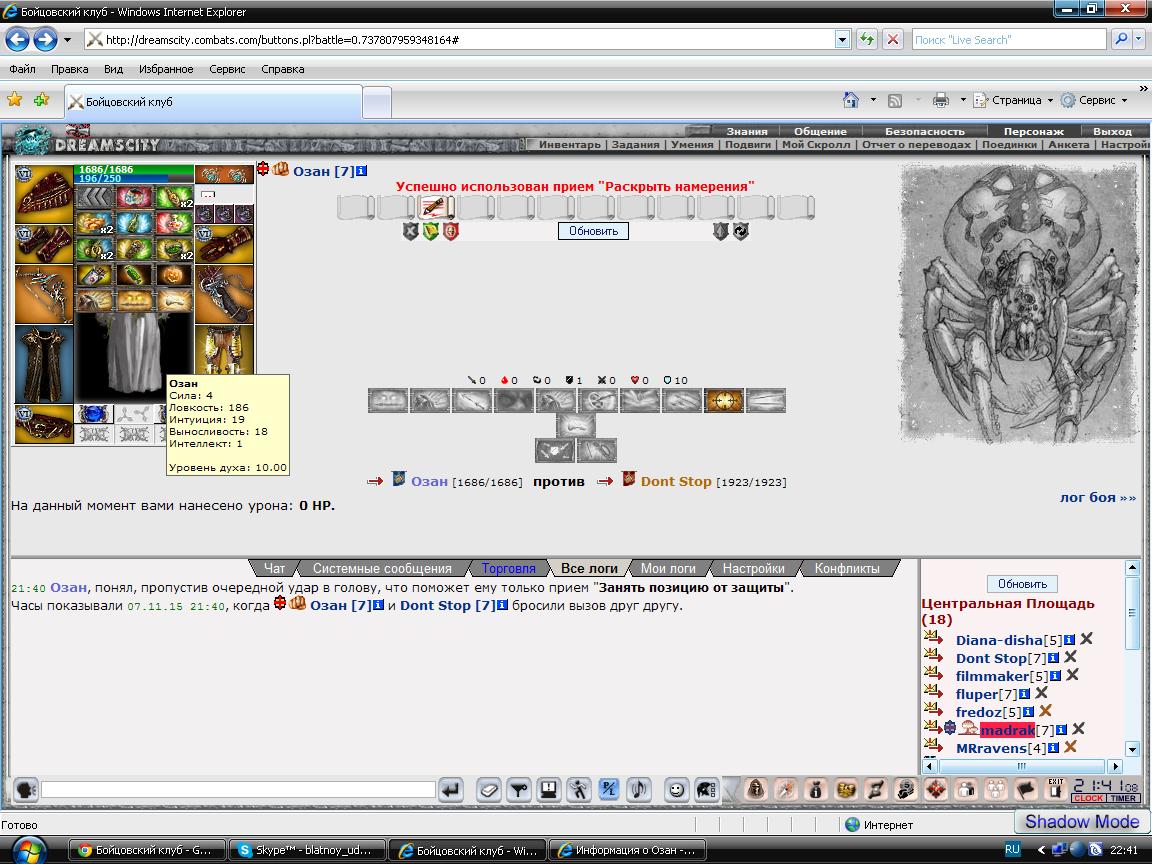Click the hooded figure icon in bottom bar

(x=755, y=790)
